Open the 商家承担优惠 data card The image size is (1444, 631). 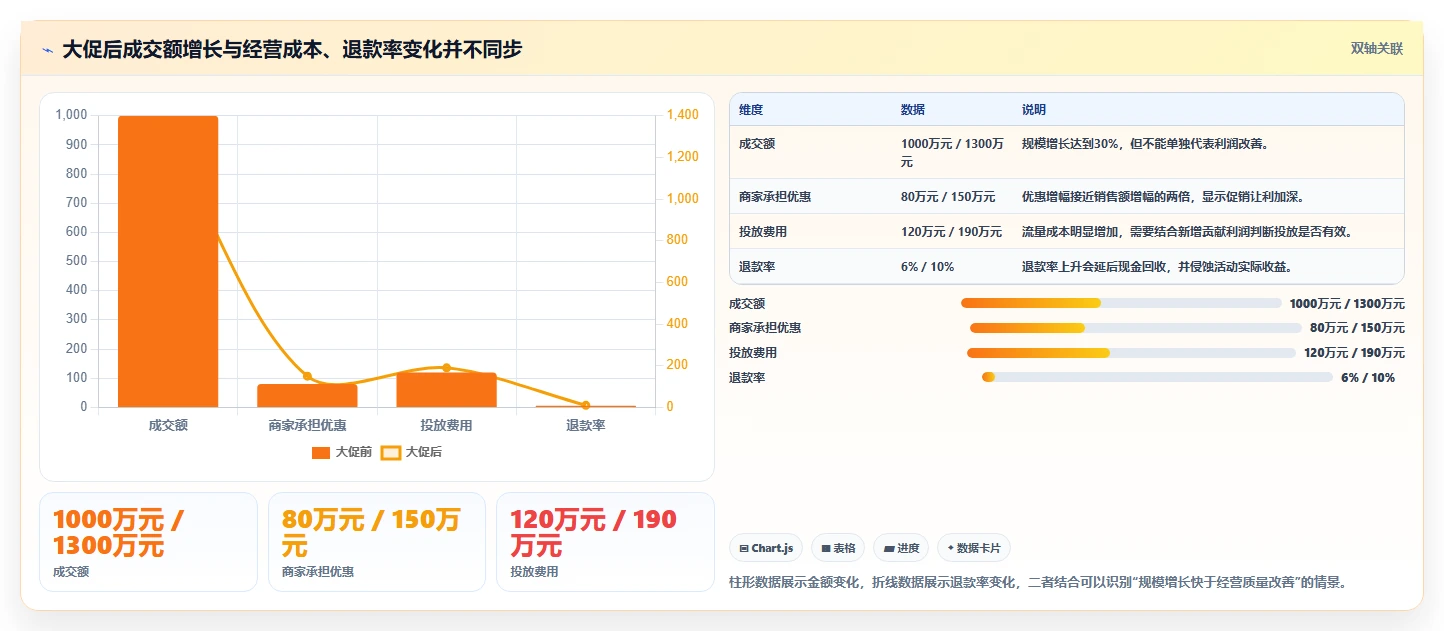[377, 542]
